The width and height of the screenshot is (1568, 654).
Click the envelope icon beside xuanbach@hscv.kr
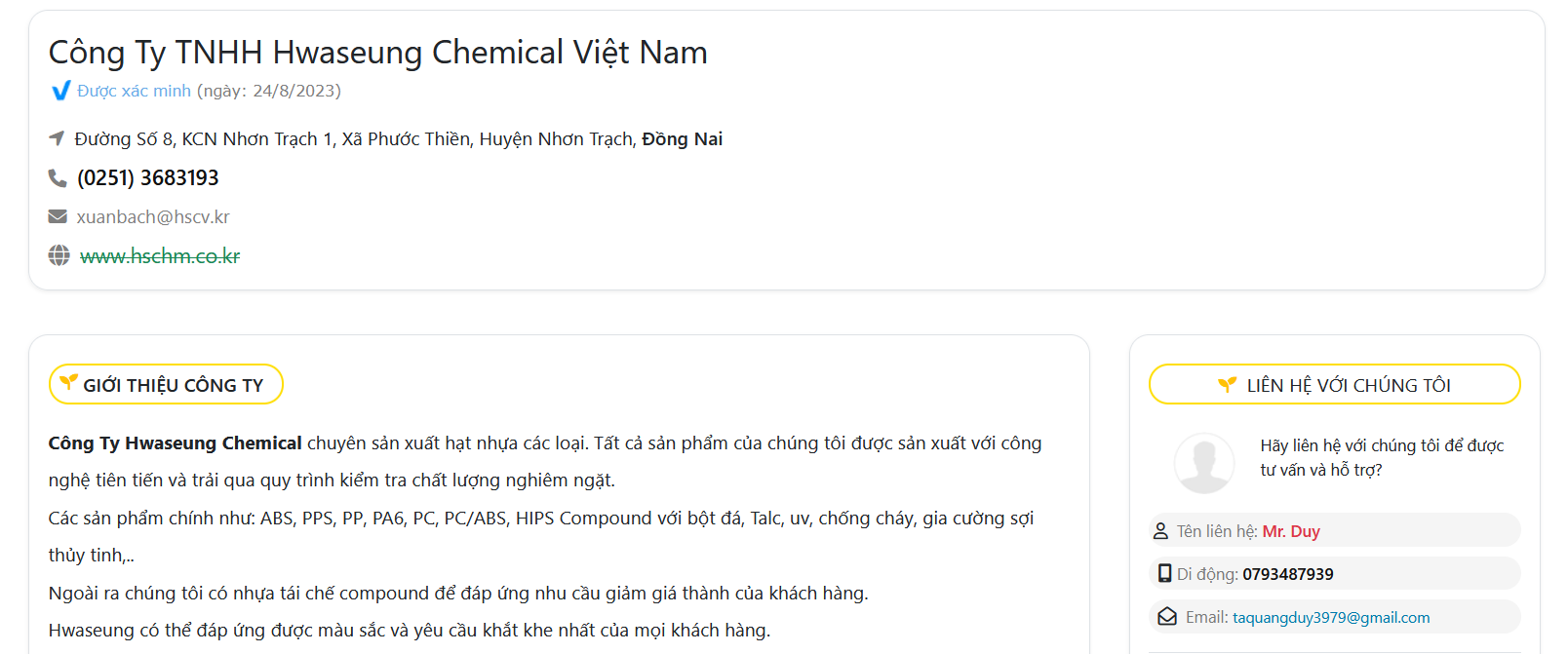click(58, 216)
